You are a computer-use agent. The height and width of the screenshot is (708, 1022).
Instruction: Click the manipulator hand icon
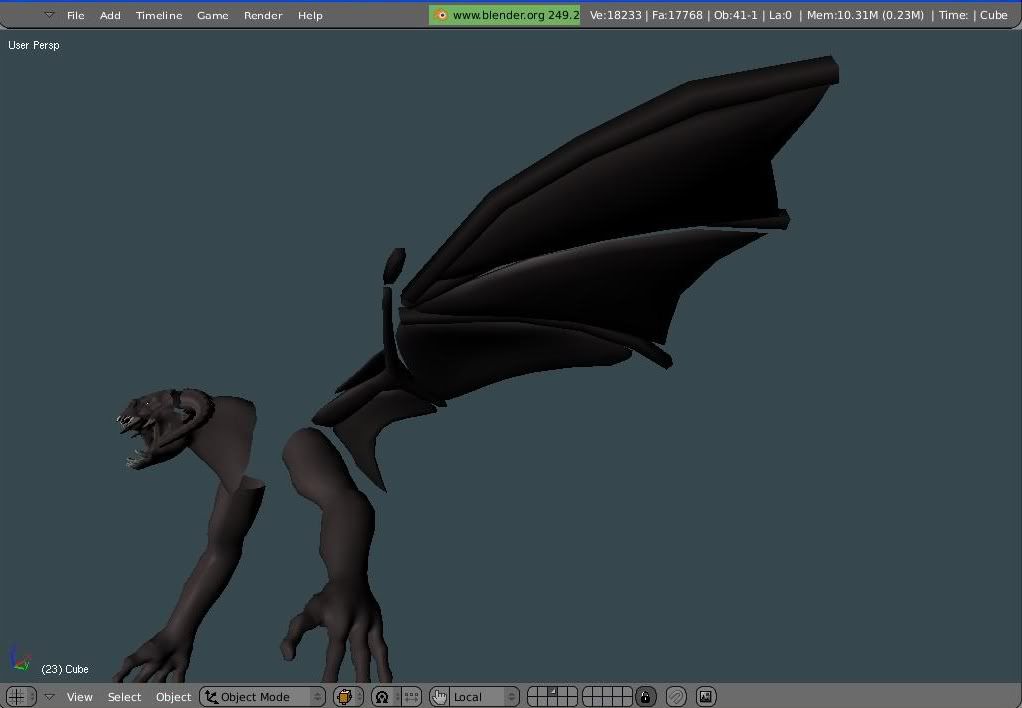coord(440,697)
